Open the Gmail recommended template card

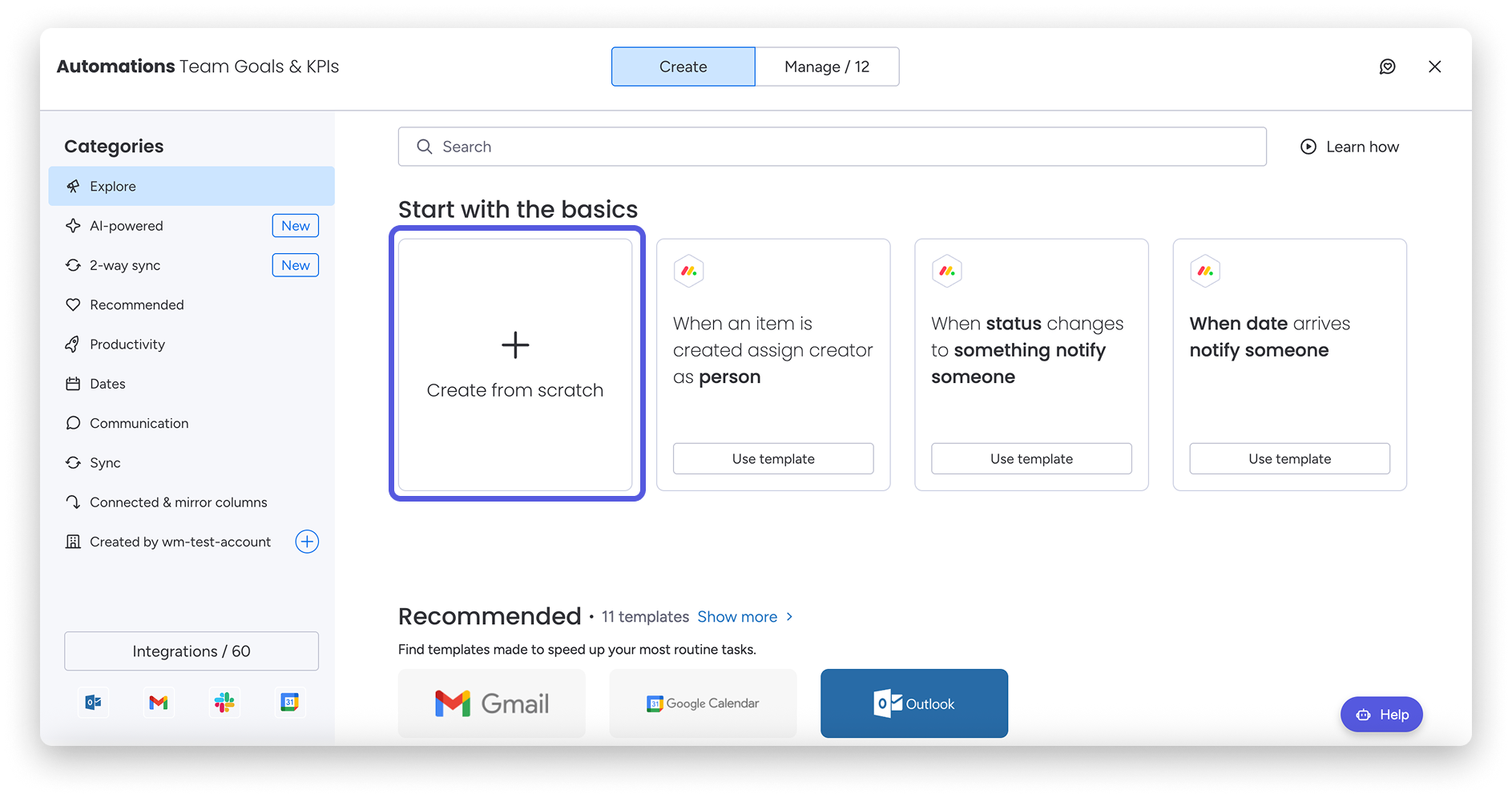(x=491, y=703)
